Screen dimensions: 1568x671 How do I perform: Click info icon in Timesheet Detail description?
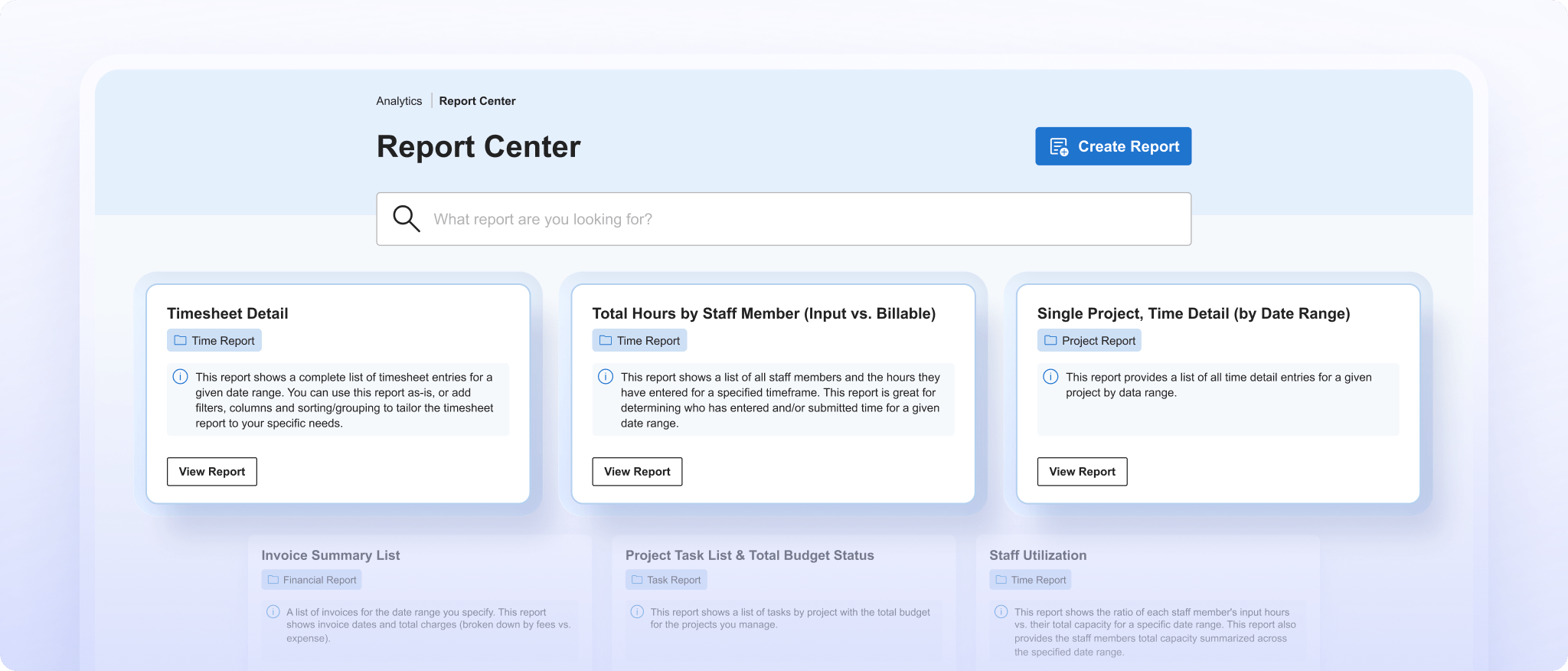(180, 376)
